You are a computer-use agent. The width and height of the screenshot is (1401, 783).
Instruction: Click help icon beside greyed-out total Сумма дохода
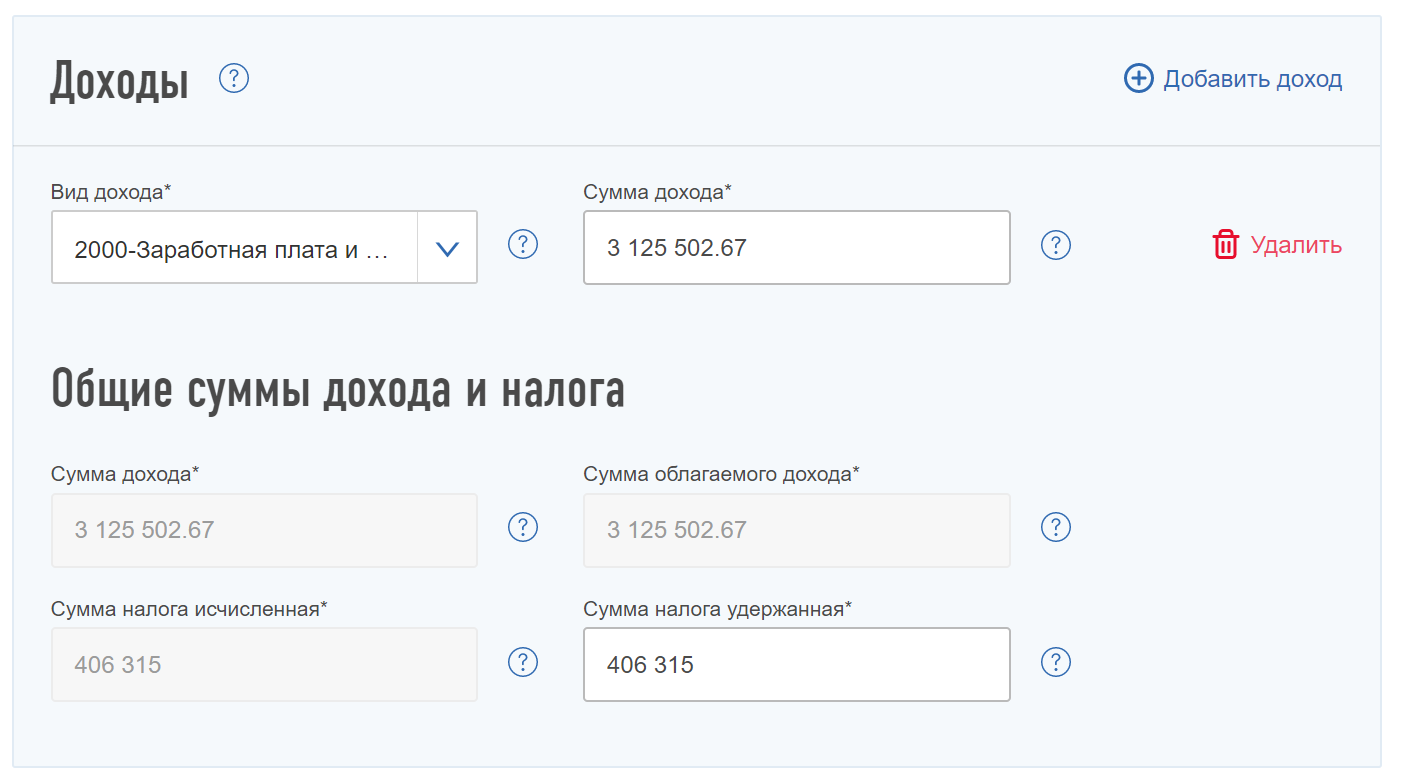[523, 527]
